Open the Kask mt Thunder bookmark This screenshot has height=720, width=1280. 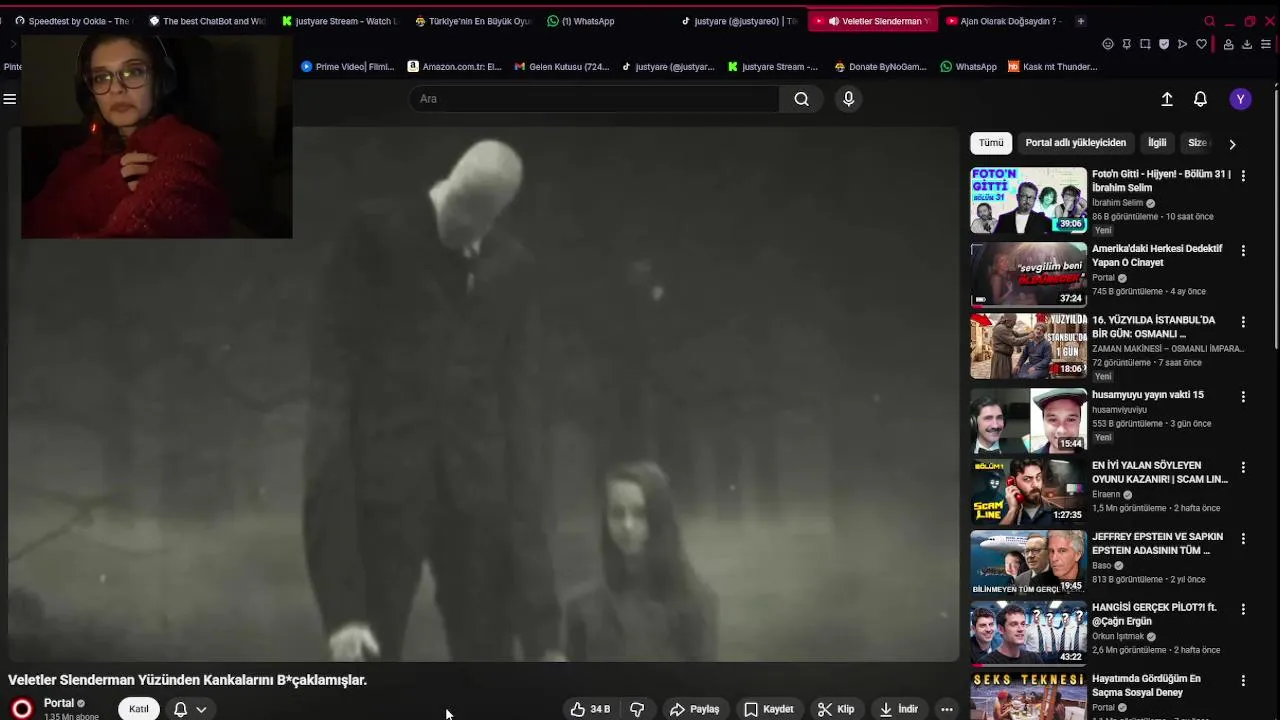coord(1053,67)
